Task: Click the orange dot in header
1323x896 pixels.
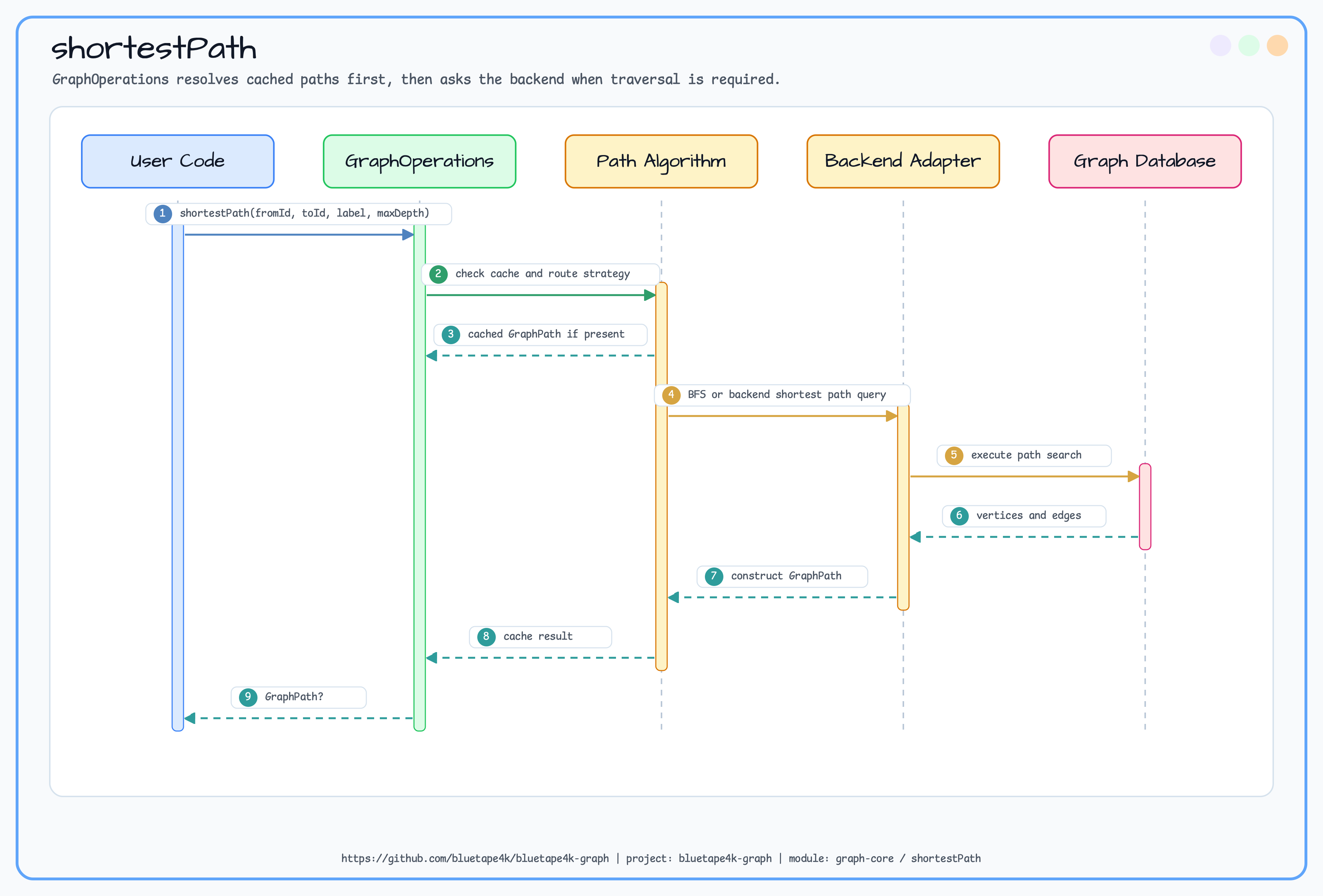Action: 1277,46
